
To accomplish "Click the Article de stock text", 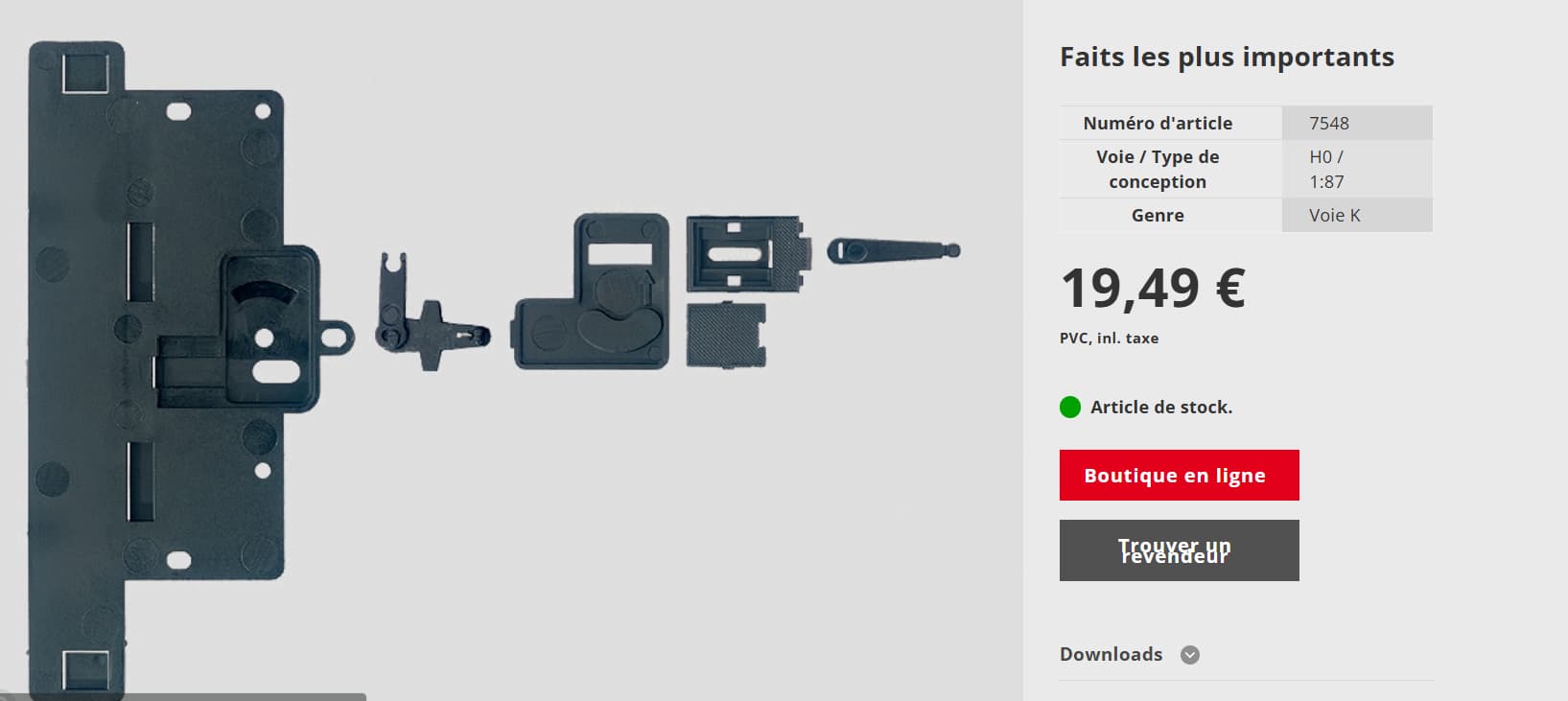I will (x=1161, y=408).
